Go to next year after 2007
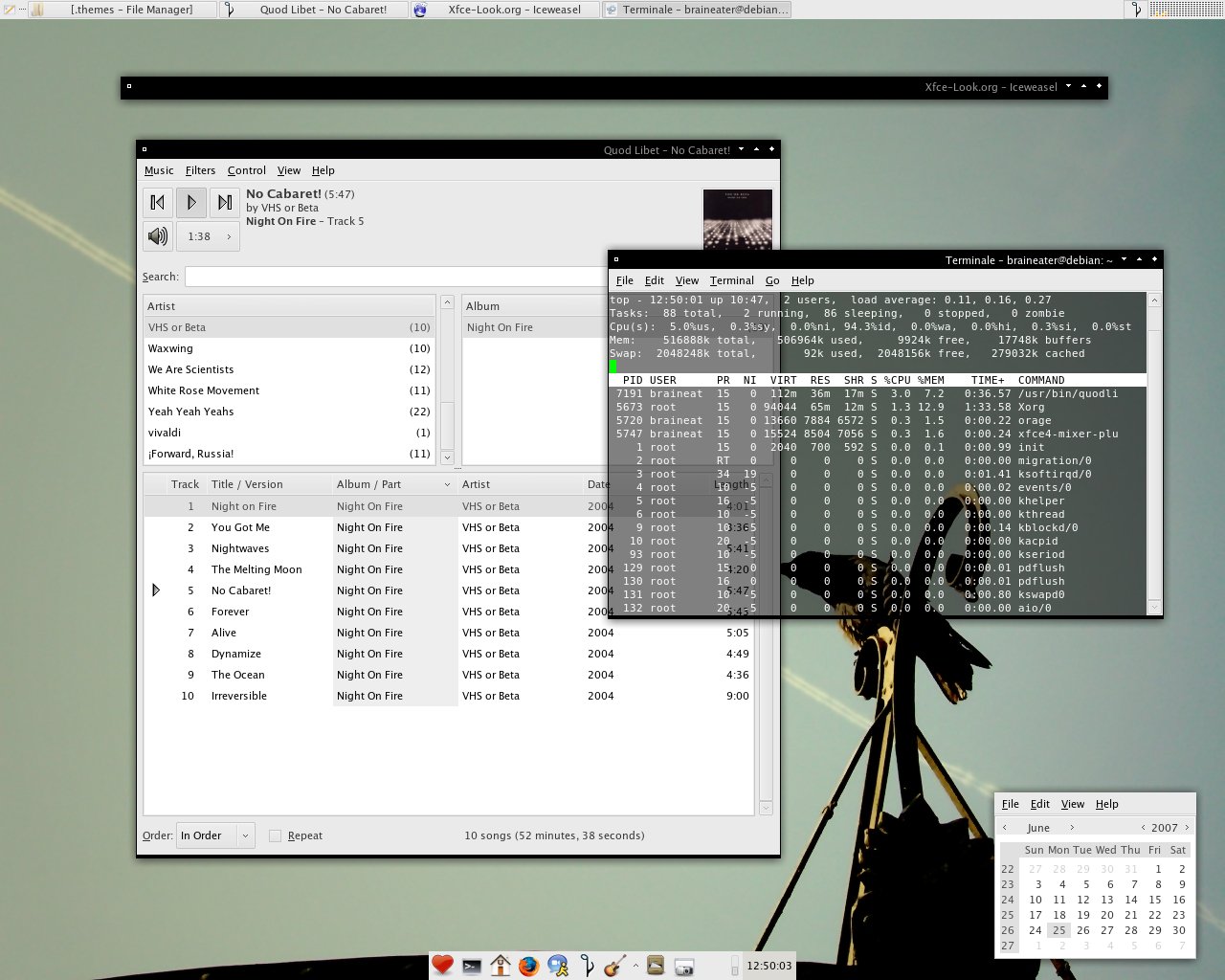The height and width of the screenshot is (980, 1225). pyautogui.click(x=1187, y=828)
